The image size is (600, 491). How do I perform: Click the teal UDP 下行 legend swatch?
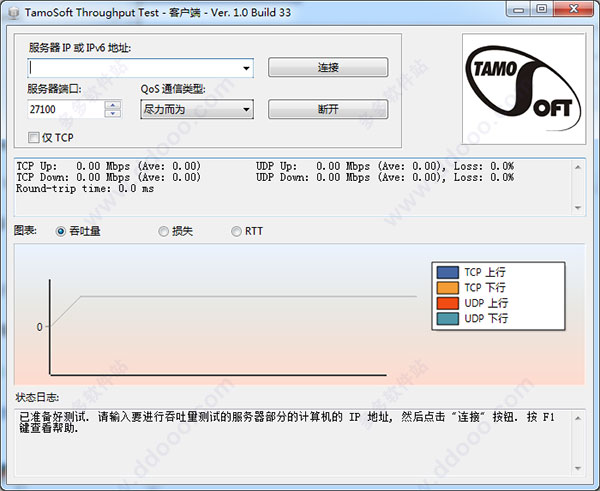pyautogui.click(x=448, y=318)
